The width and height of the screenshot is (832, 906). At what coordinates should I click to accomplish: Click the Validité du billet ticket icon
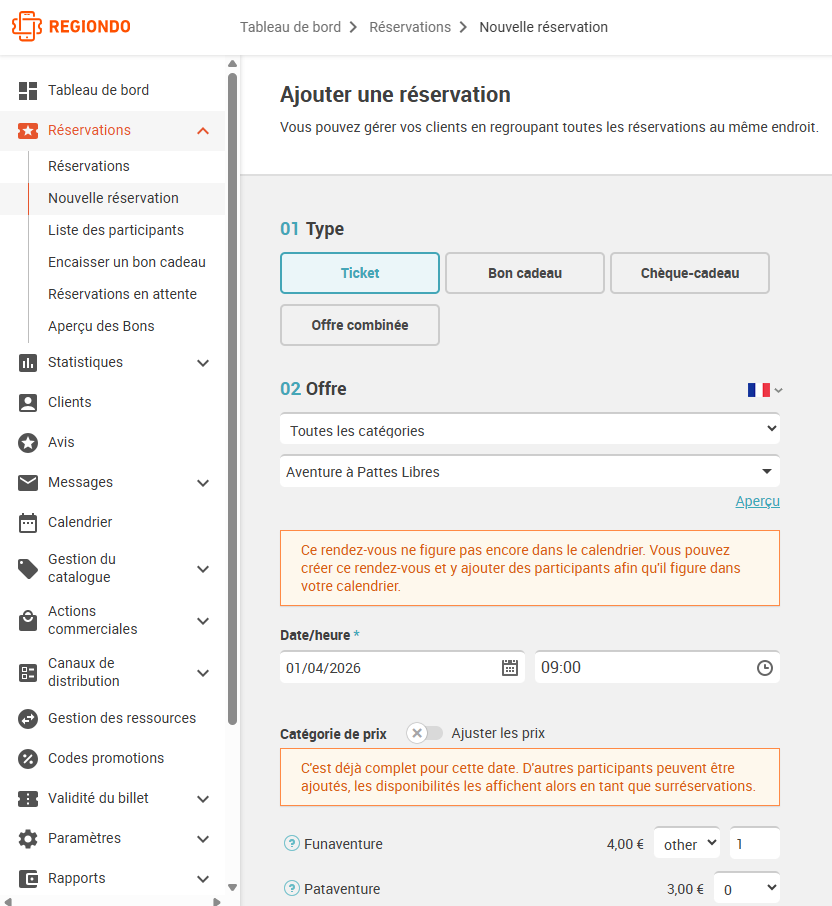[28, 799]
